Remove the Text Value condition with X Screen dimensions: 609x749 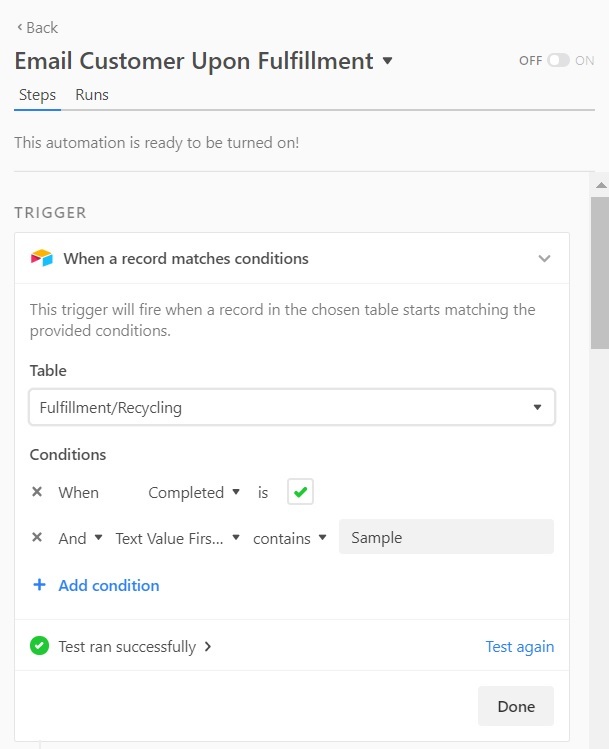pyautogui.click(x=37, y=537)
